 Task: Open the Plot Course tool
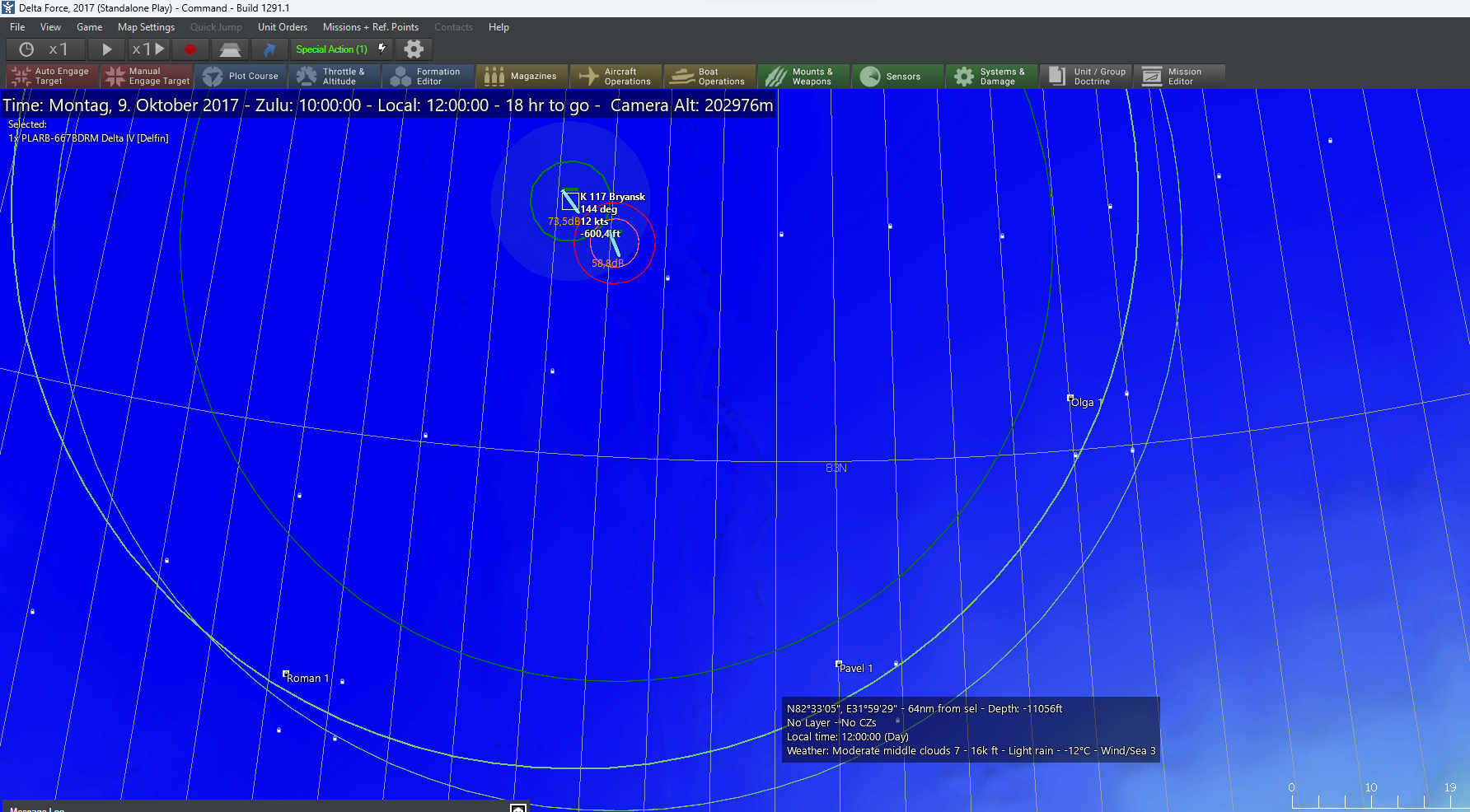[241, 77]
